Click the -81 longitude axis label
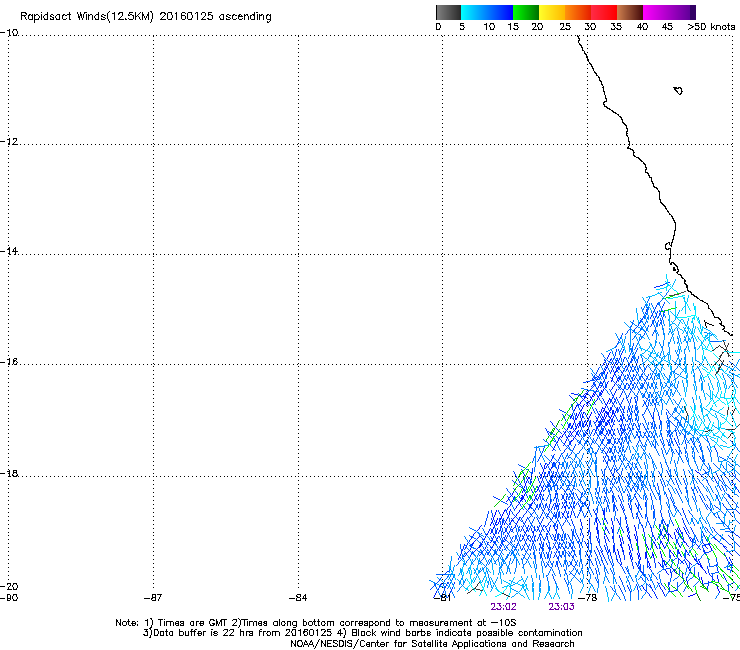The width and height of the screenshot is (740, 650). pyautogui.click(x=442, y=598)
